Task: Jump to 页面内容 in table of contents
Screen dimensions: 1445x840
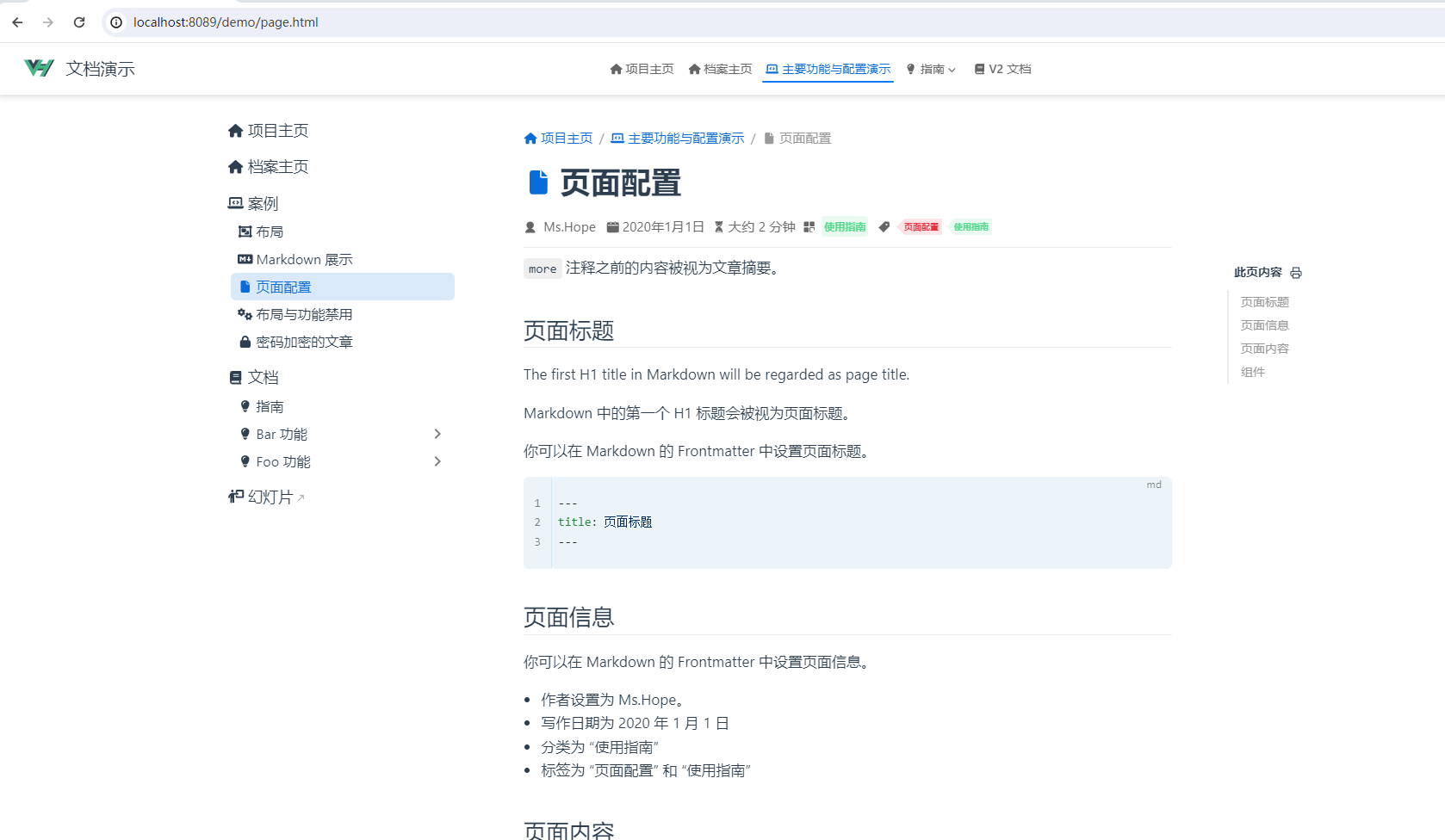Action: tap(1265, 349)
